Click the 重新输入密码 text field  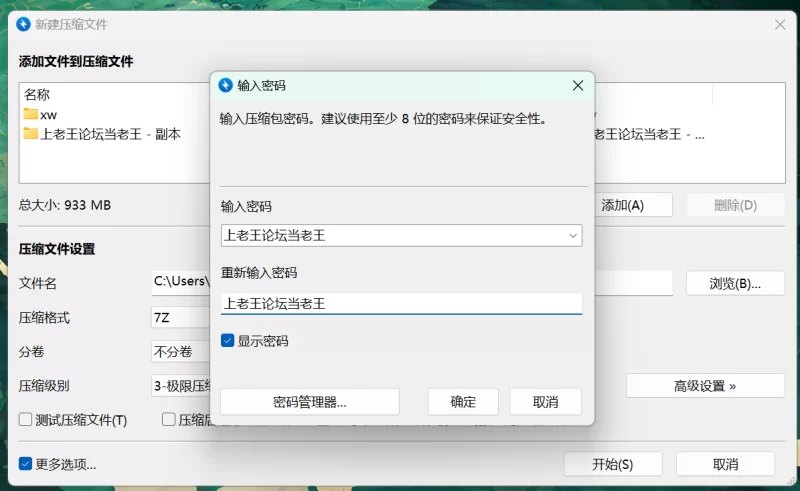400,303
